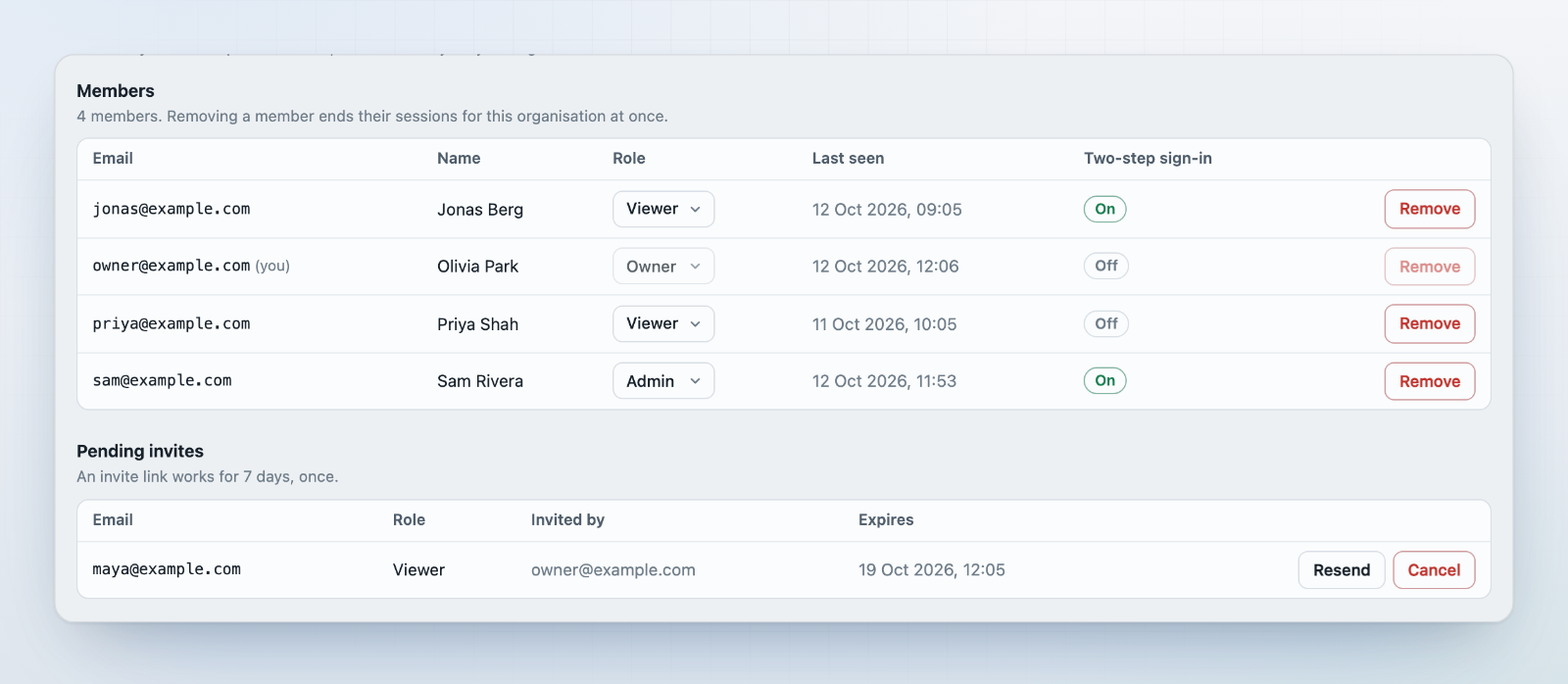Open role dropdown for Sam Rivera

tap(663, 381)
